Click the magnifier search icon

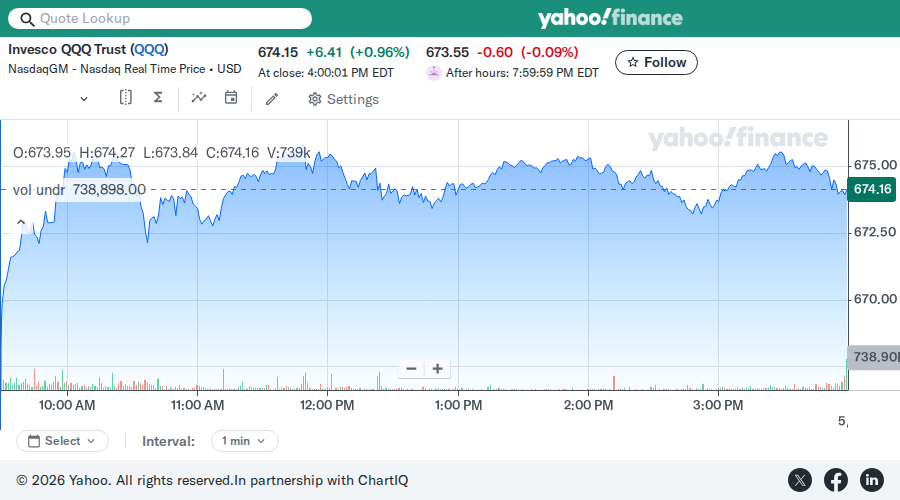pos(27,19)
